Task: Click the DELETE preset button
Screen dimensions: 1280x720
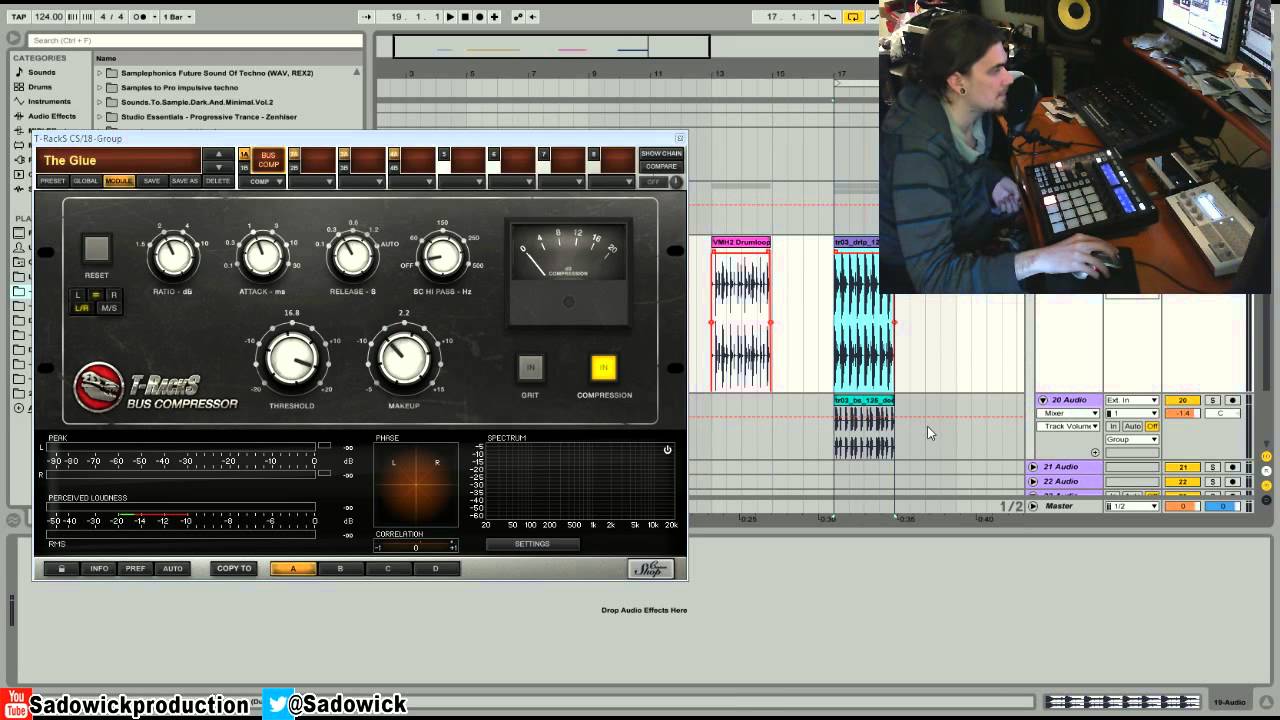Action: [218, 181]
